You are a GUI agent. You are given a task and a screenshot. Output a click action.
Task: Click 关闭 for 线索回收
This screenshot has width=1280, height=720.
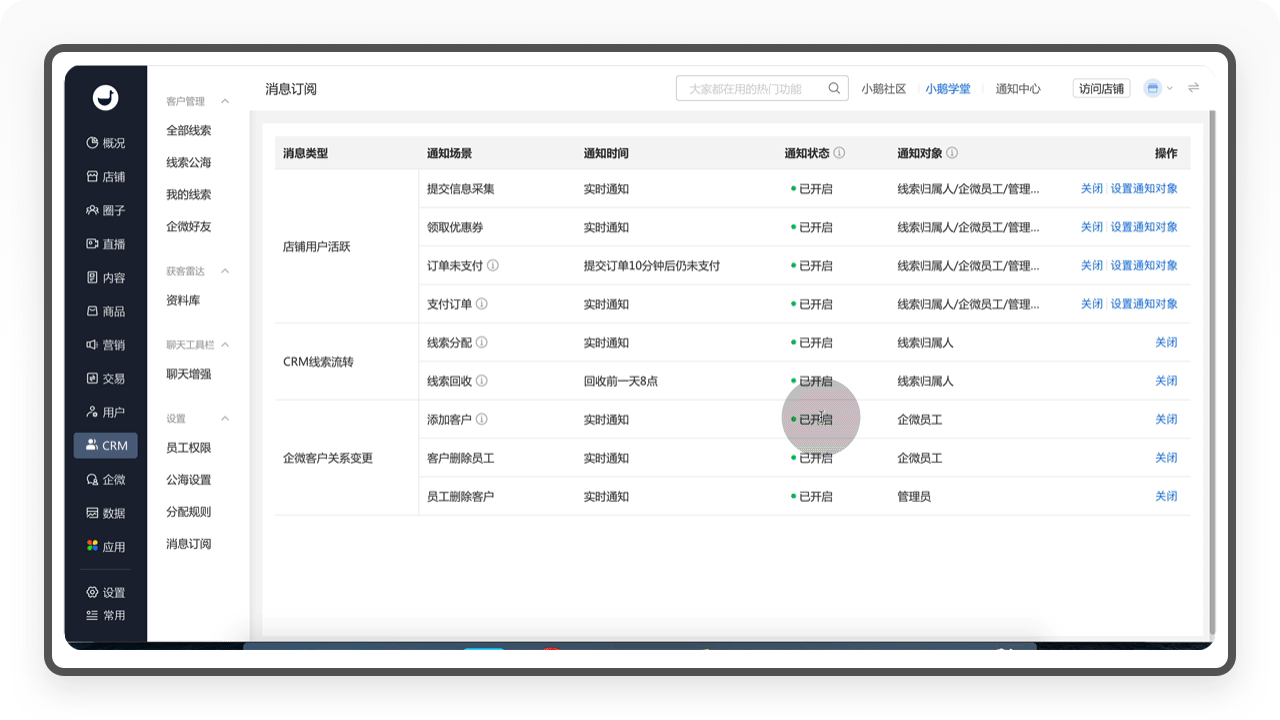1166,381
